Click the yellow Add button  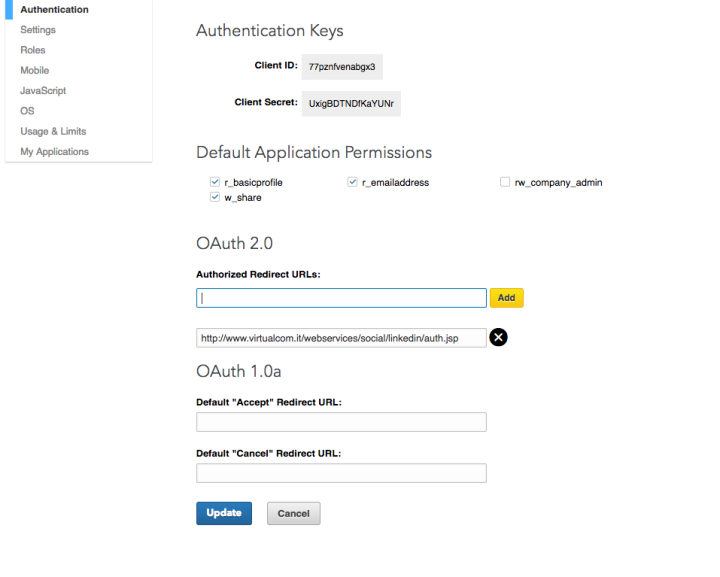click(x=506, y=298)
